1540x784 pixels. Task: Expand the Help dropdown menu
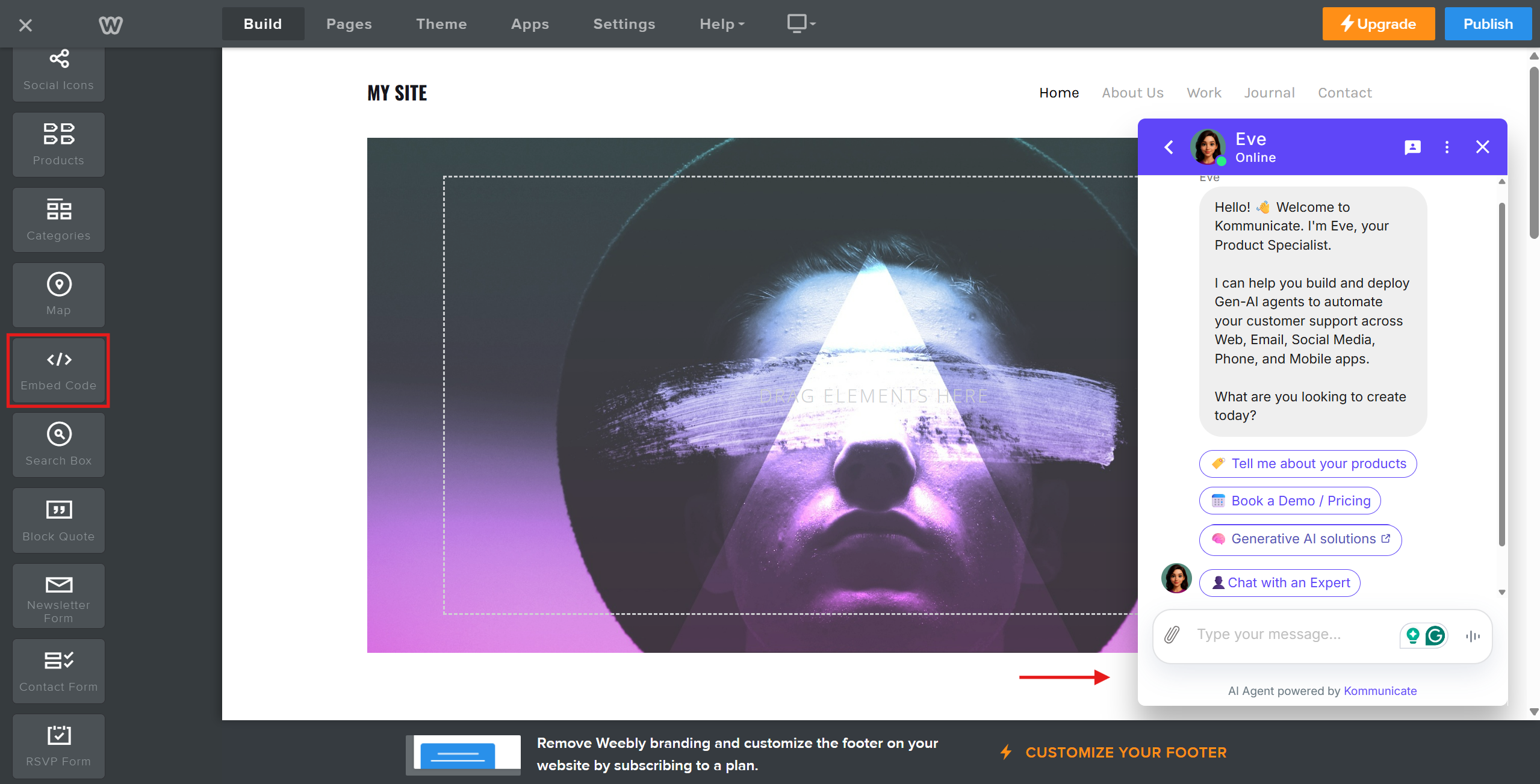point(722,24)
